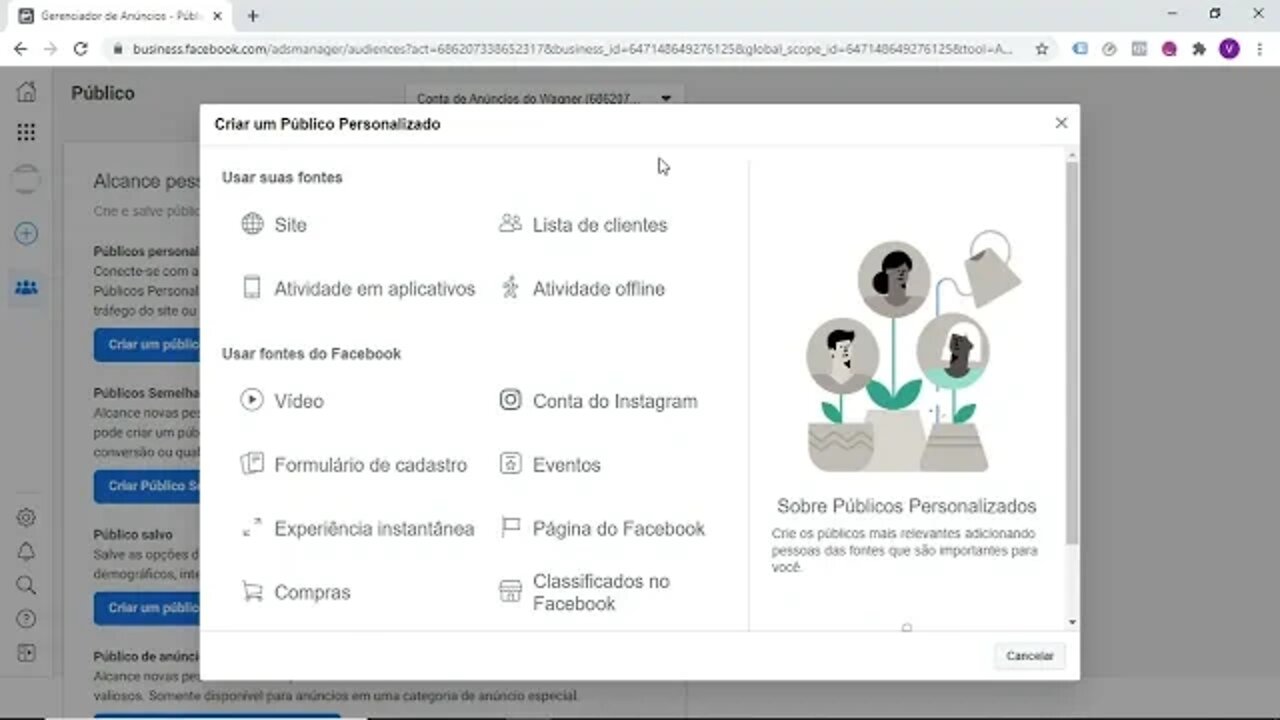Select the Gerenciador de Anúncios tab
The height and width of the screenshot is (720, 1280).
(120, 16)
